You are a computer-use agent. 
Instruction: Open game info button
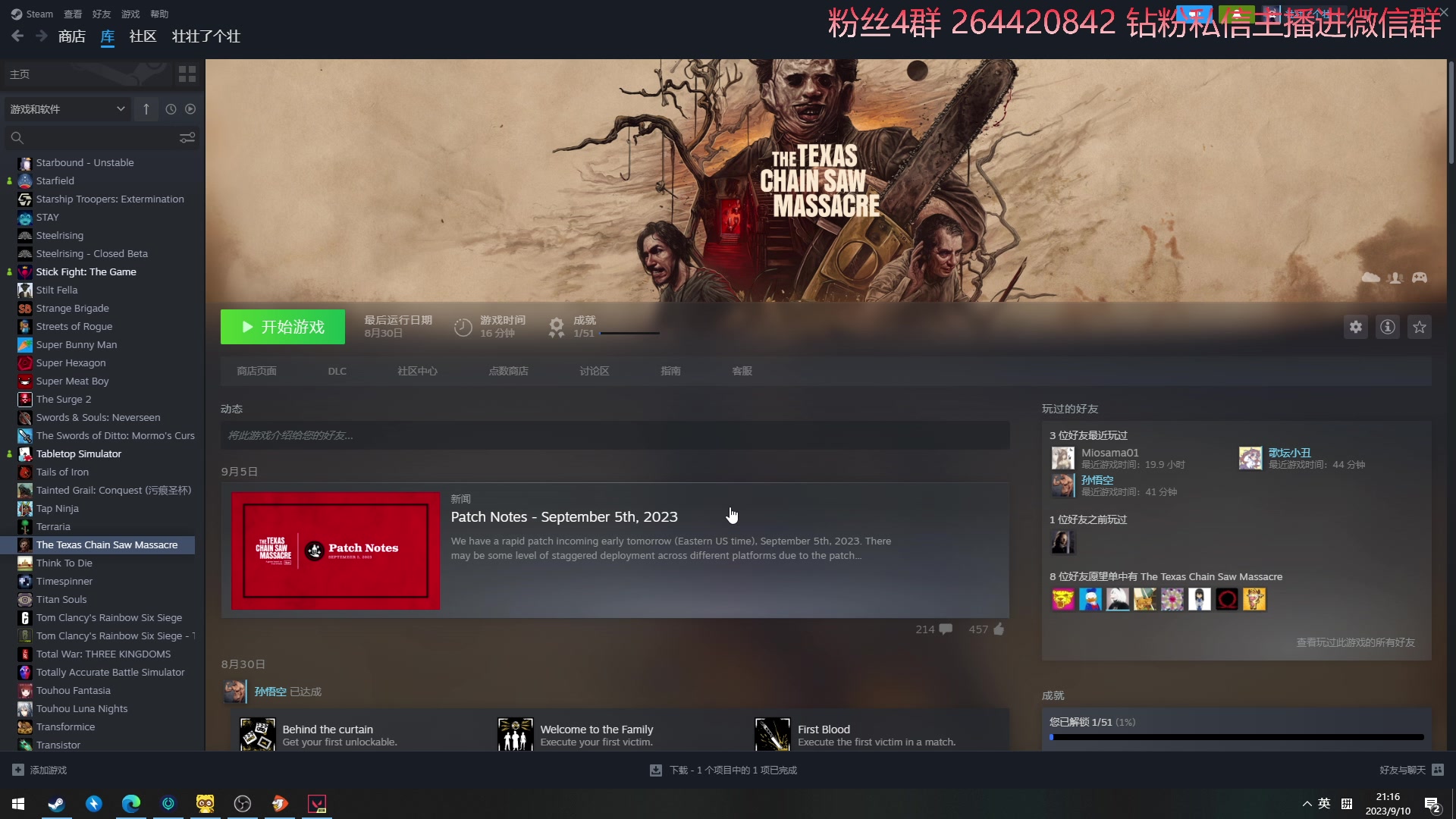1388,327
